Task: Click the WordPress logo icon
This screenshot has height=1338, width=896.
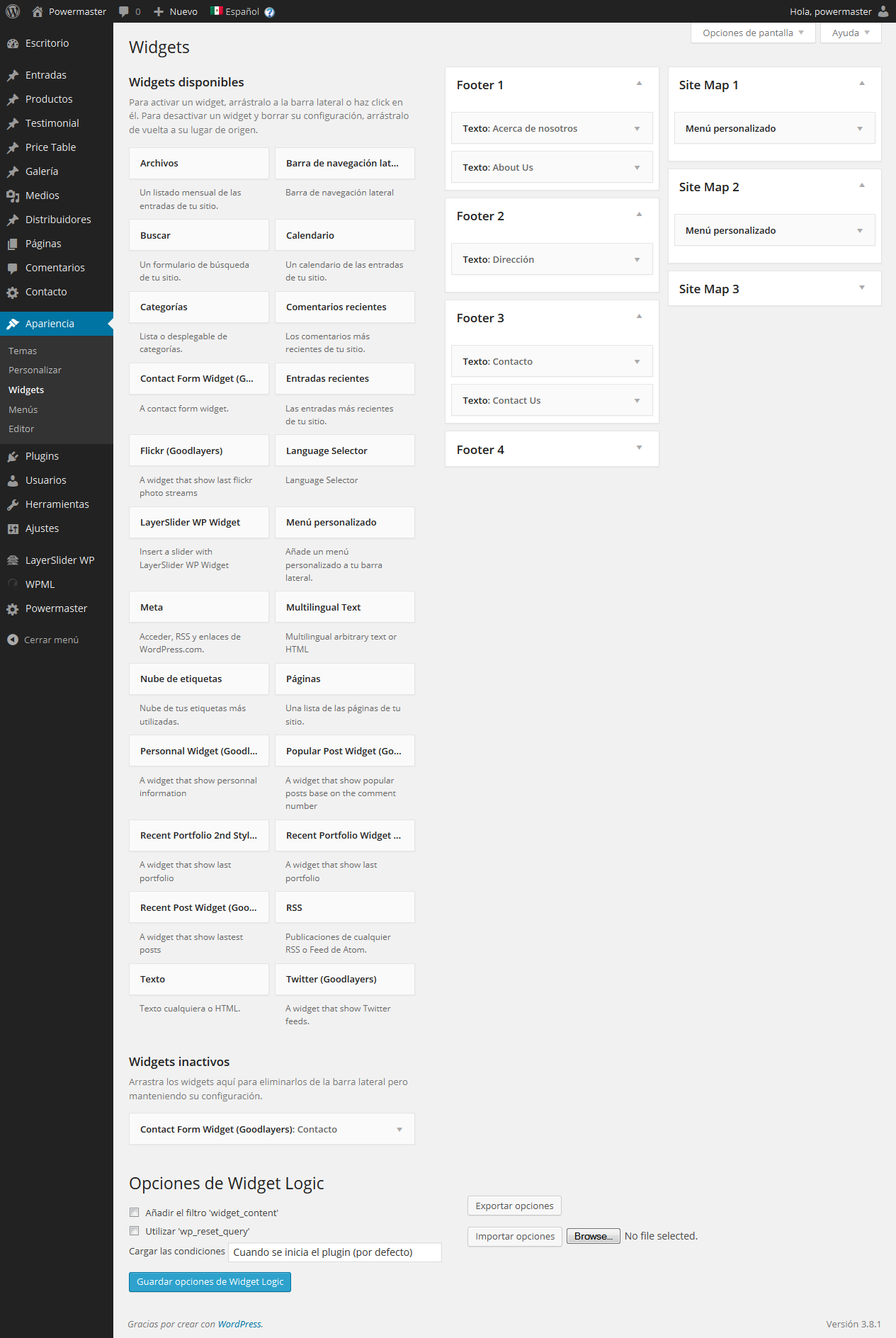Action: pos(13,11)
